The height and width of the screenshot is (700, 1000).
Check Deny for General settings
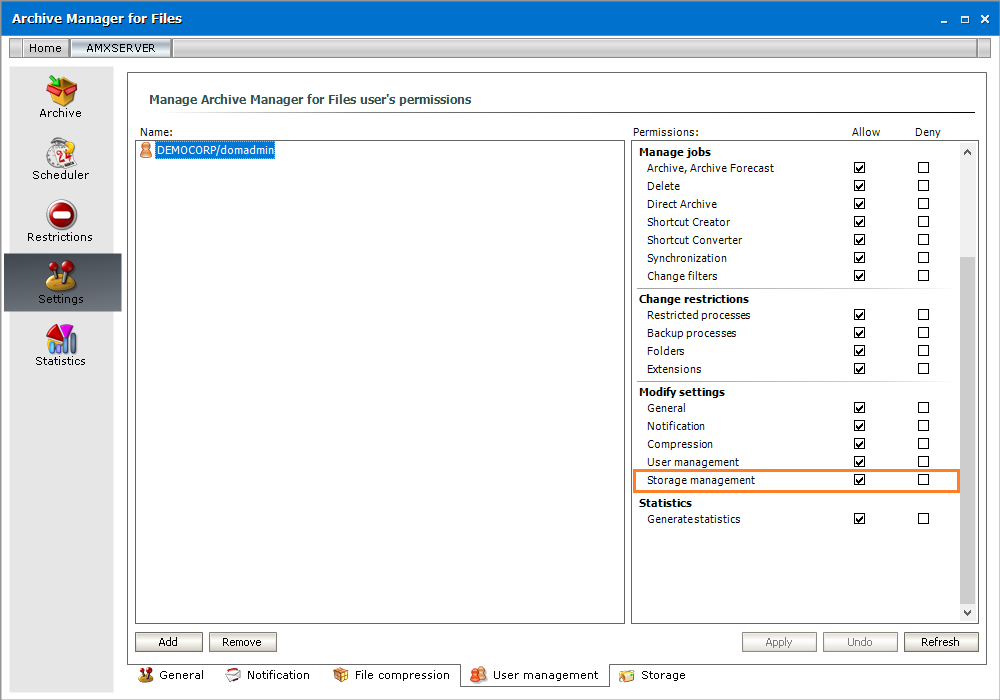pos(923,407)
